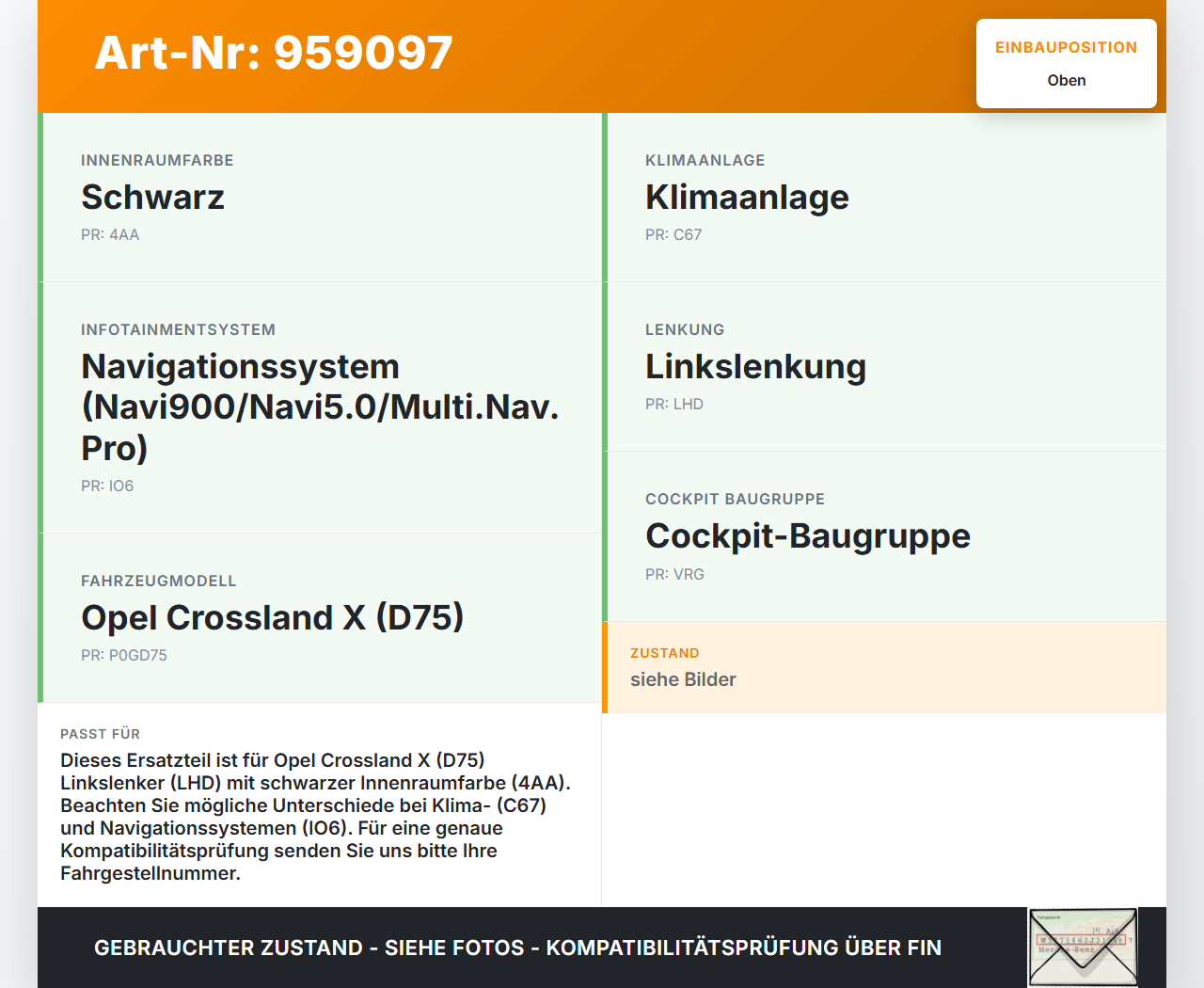This screenshot has height=988, width=1204.
Task: Expand the PASST FÜR description section
Action: point(320,805)
